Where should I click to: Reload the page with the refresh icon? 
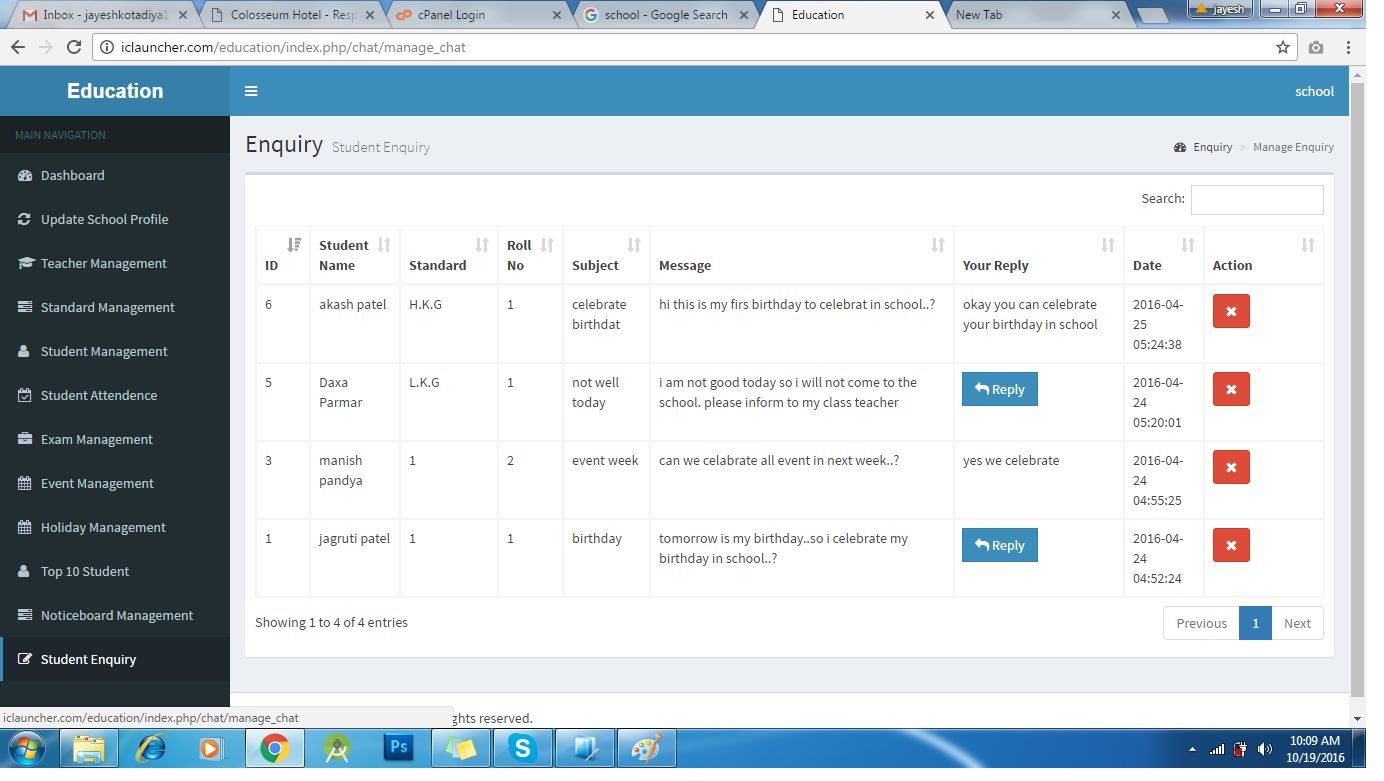tap(73, 47)
